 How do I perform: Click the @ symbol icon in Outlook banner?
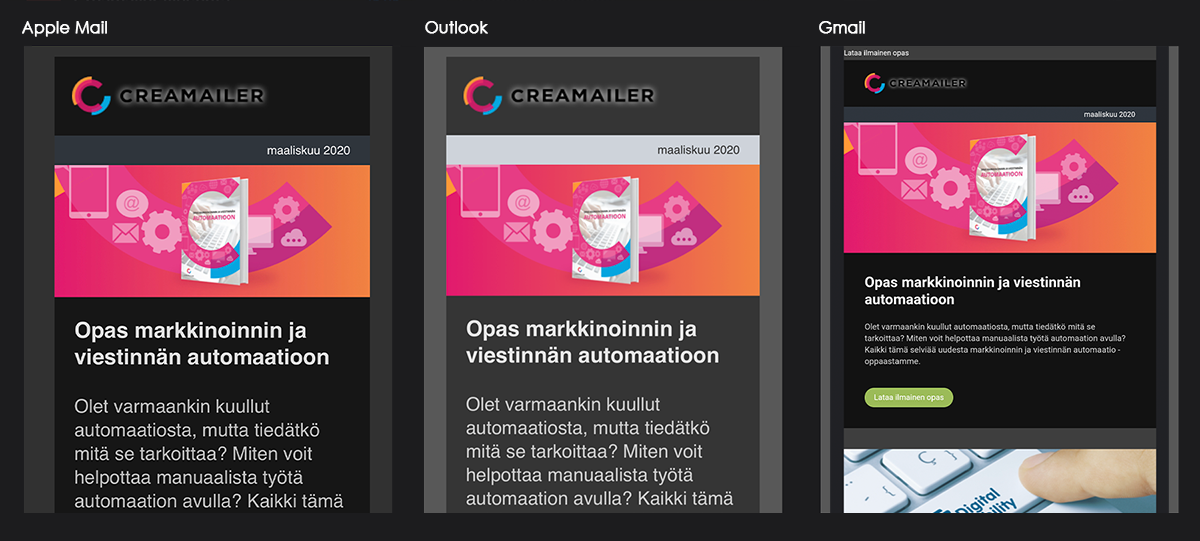[523, 204]
